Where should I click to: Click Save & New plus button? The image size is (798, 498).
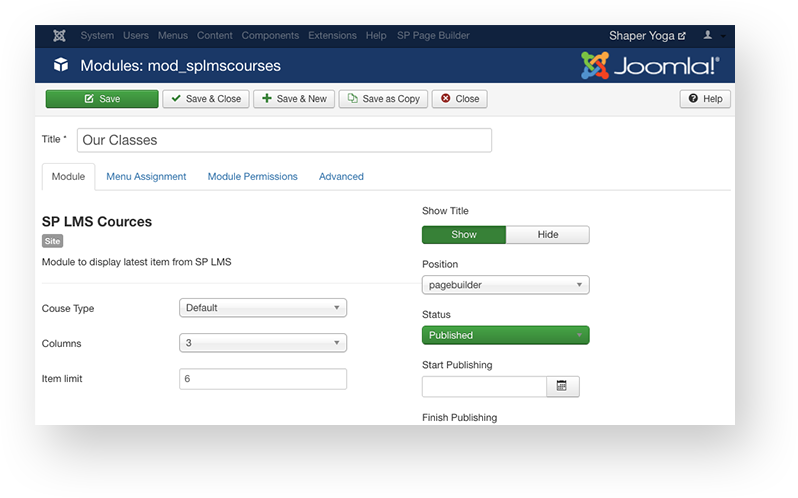294,99
